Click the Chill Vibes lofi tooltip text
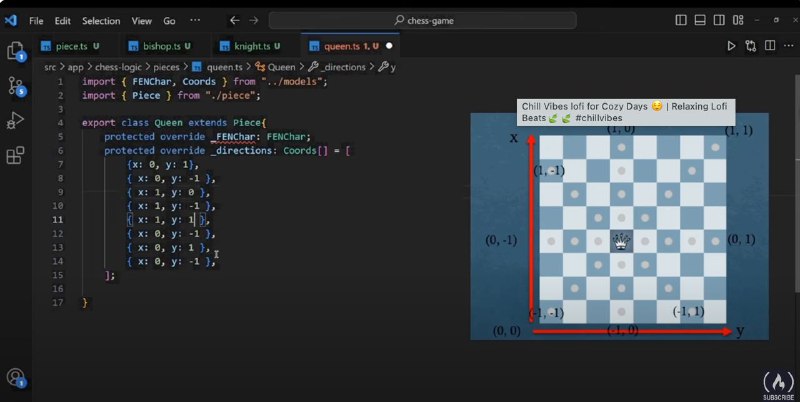Image resolution: width=800 pixels, height=402 pixels. [x=626, y=112]
